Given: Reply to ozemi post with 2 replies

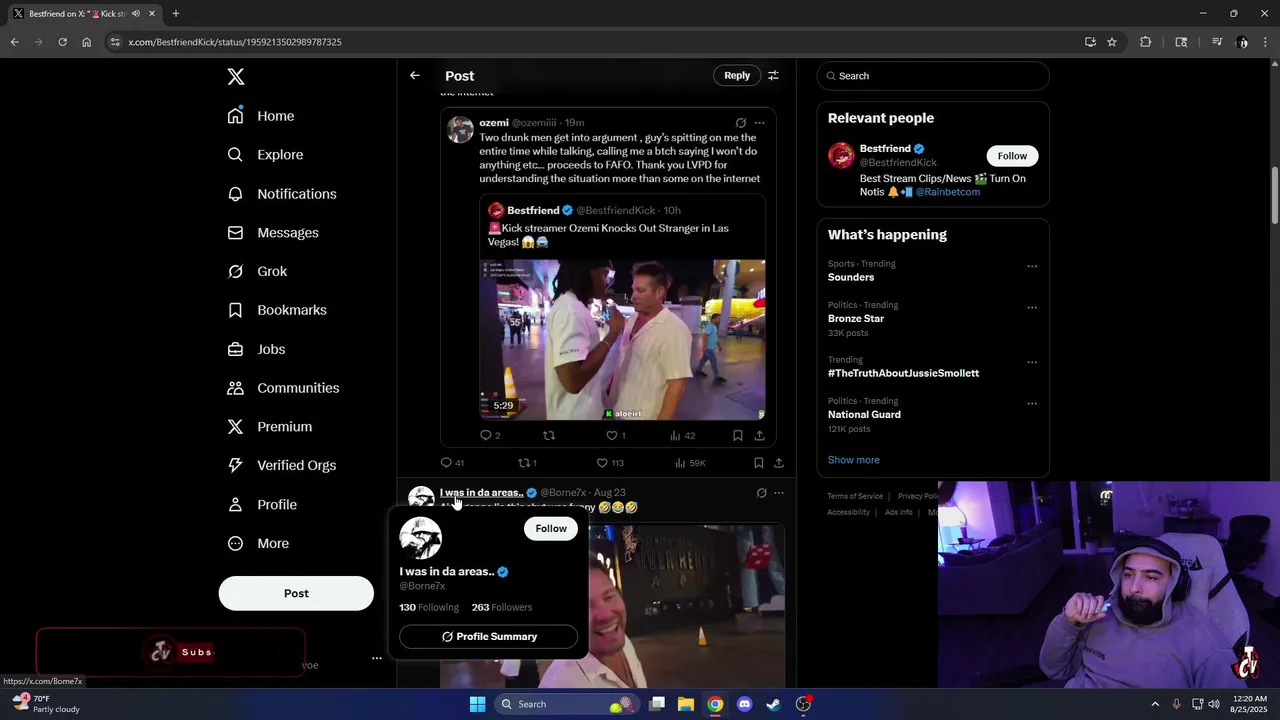Looking at the screenshot, I should [490, 436].
